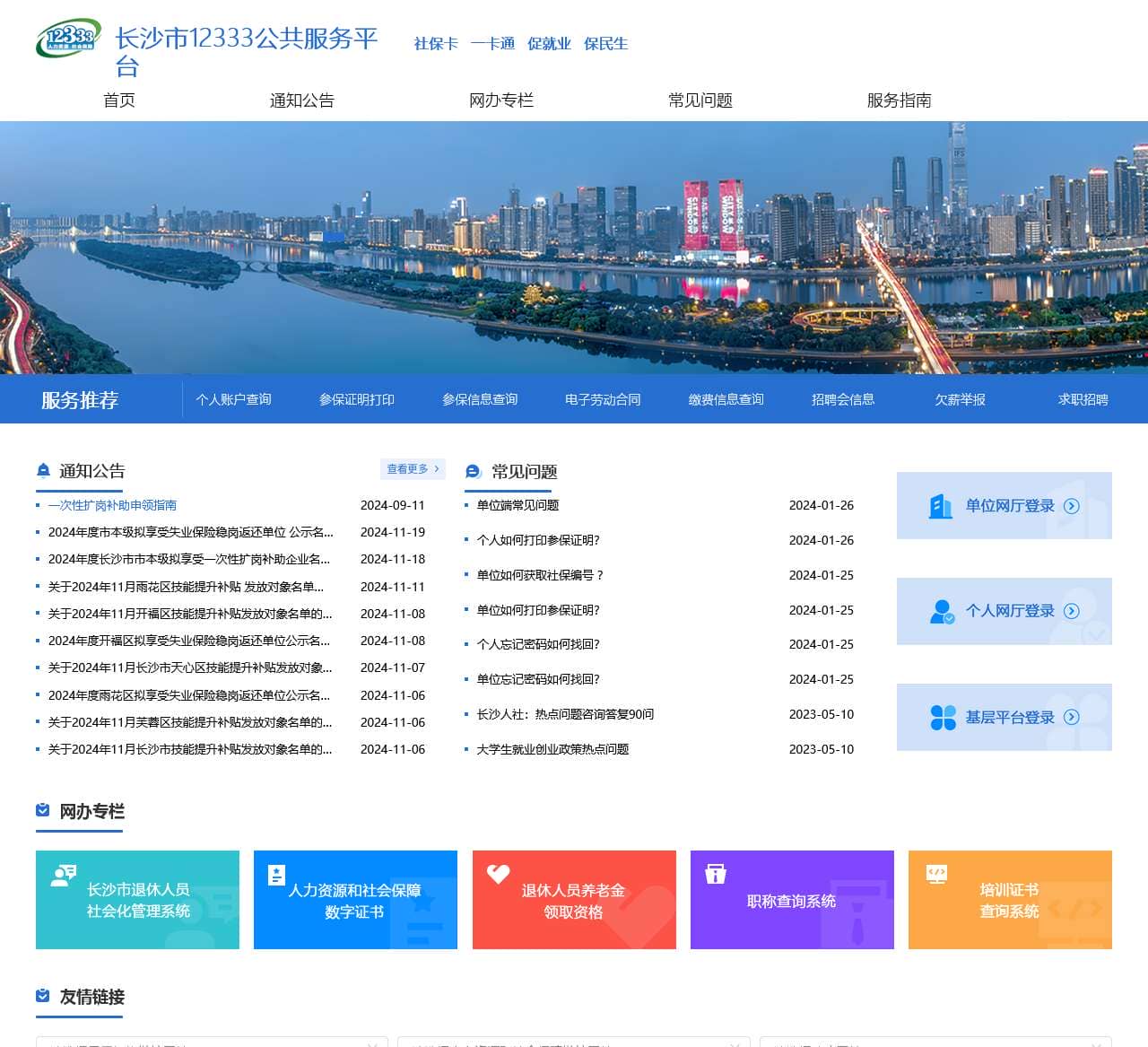Viewport: 1148px width, 1047px height.
Task: Click the Changsha skyline banner image
Action: 574,248
